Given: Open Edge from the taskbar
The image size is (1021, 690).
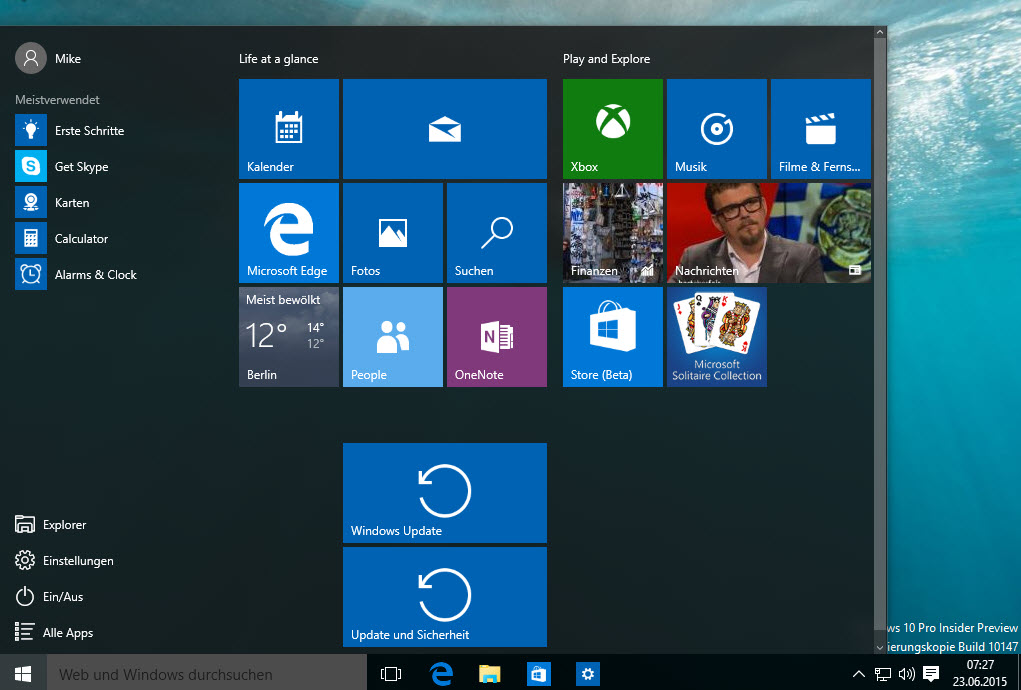Looking at the screenshot, I should (441, 674).
